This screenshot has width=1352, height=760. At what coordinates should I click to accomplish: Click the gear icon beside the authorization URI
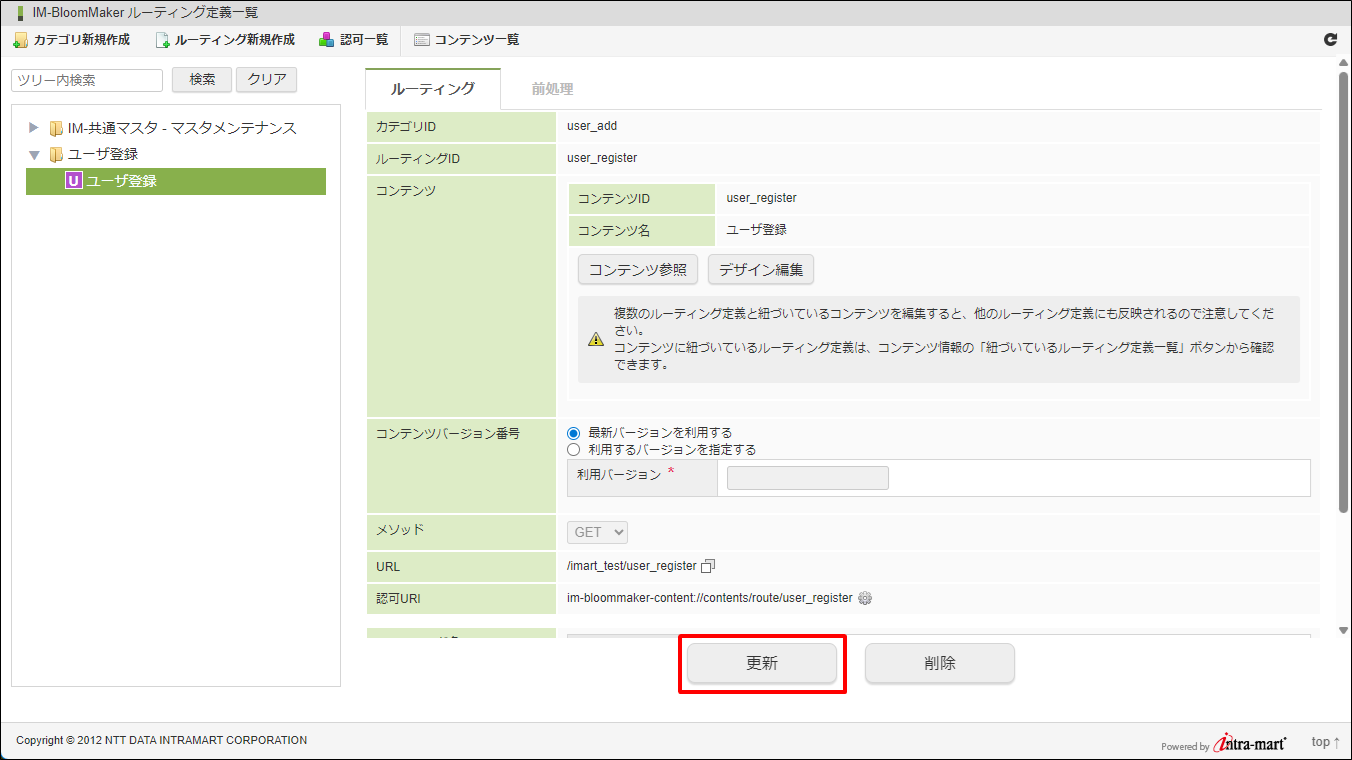click(x=865, y=598)
